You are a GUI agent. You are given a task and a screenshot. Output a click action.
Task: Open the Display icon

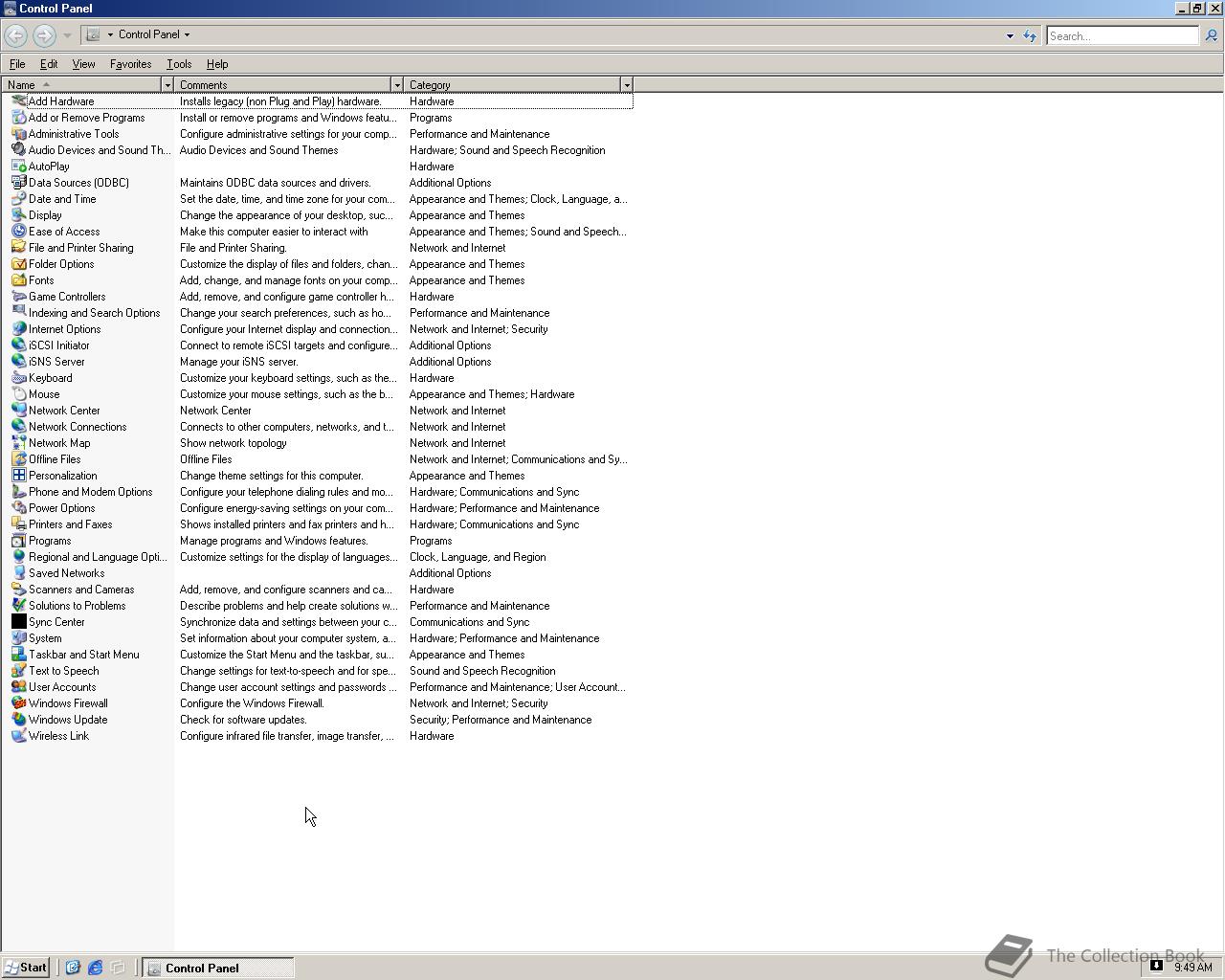click(18, 215)
